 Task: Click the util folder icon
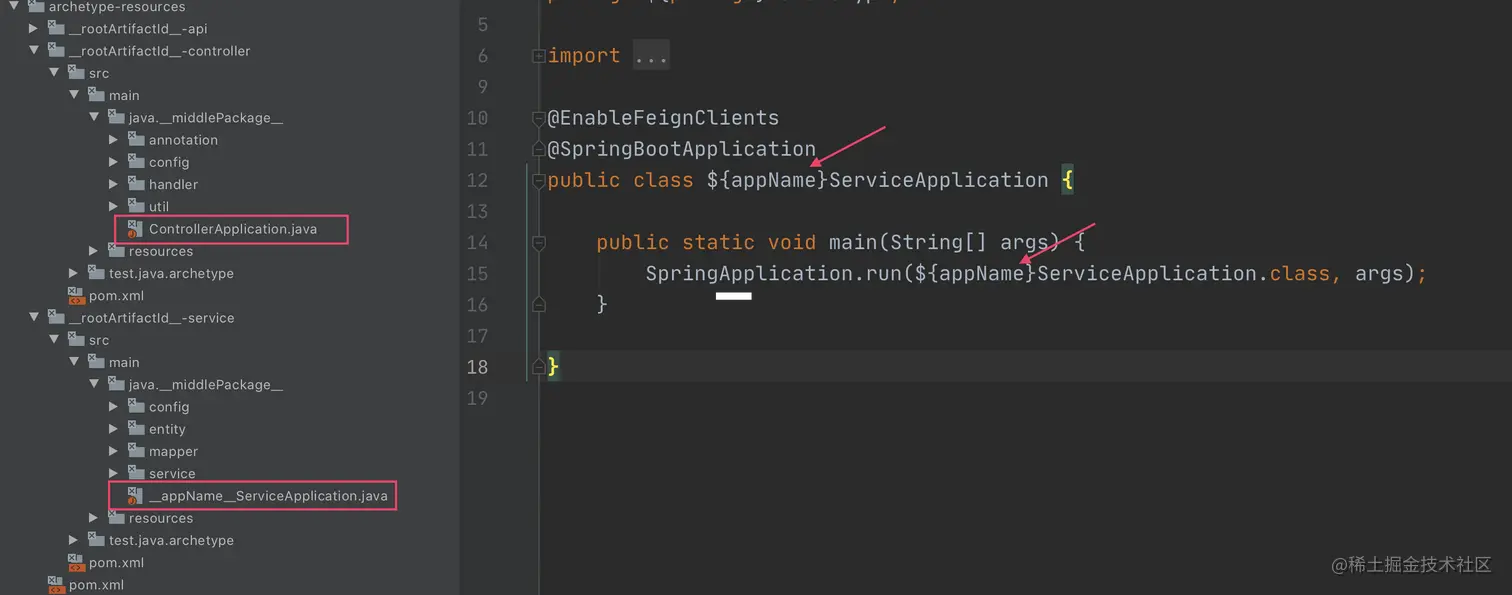[x=136, y=205]
